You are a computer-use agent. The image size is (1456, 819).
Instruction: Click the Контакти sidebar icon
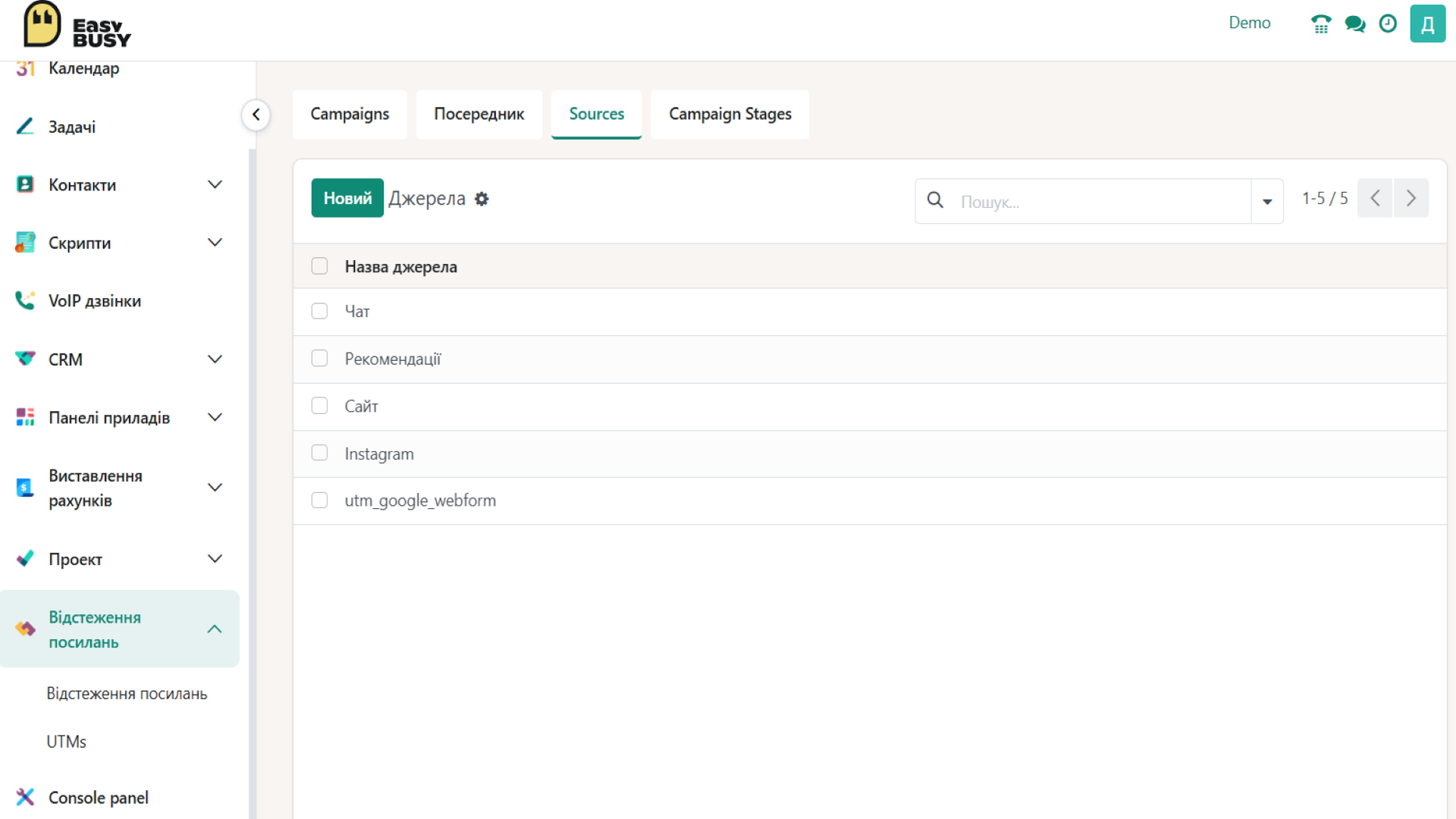tap(25, 184)
